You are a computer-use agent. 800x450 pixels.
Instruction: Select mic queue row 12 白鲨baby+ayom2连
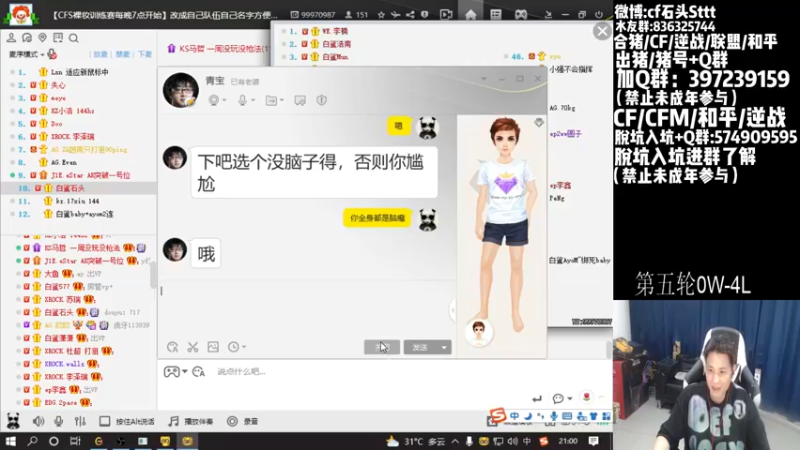[79, 214]
